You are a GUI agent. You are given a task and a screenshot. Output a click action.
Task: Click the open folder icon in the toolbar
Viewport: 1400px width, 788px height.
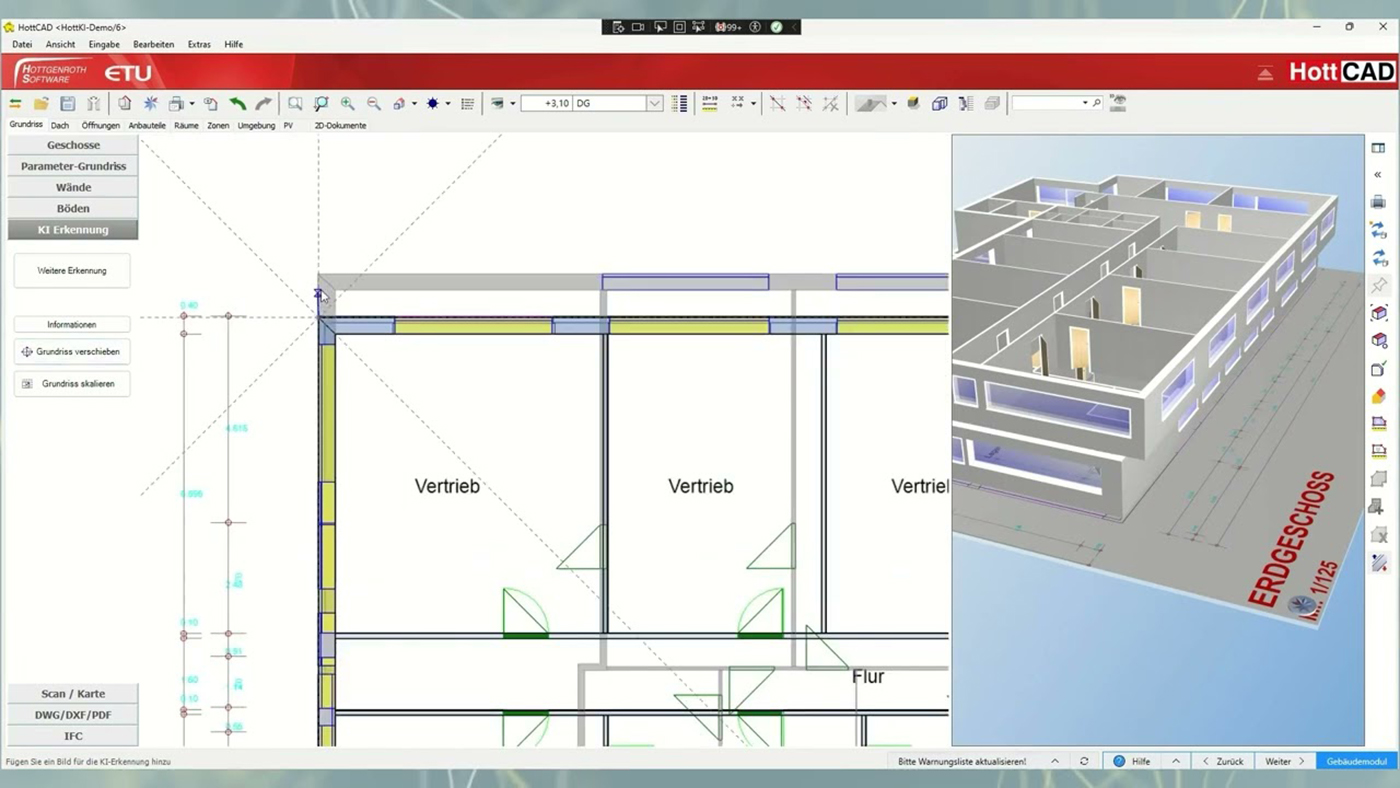[40, 103]
